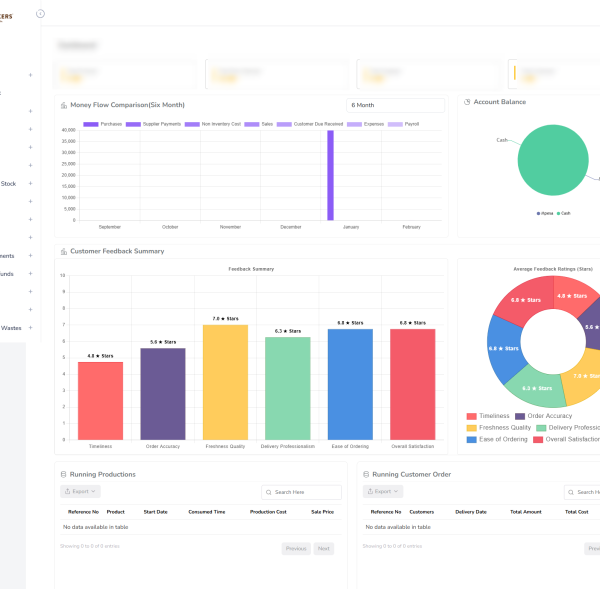The width and height of the screenshot is (600, 589).
Task: Click the search icon in Running Productions
Action: pos(269,492)
